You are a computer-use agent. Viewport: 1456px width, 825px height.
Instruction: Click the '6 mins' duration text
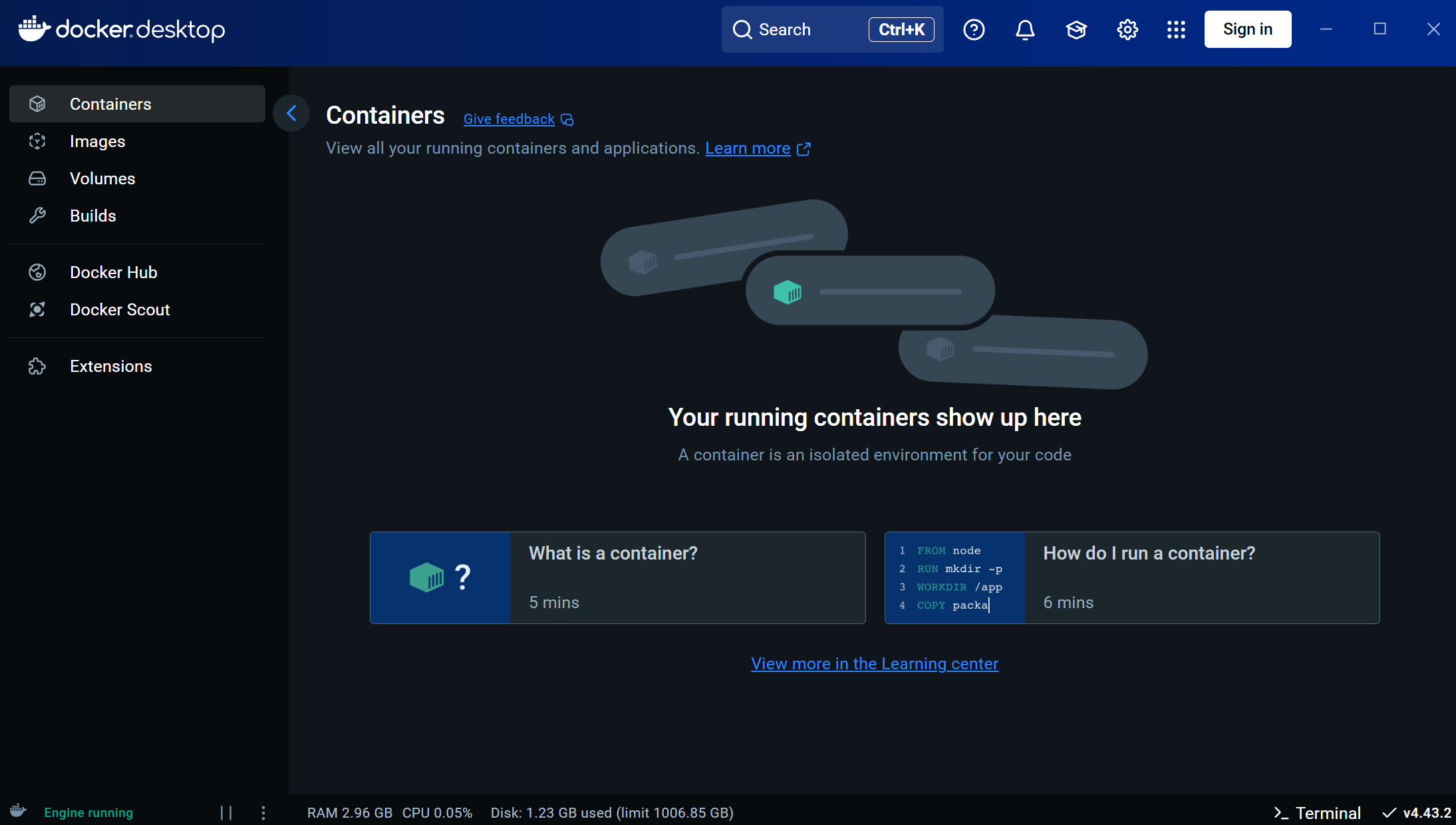pyautogui.click(x=1068, y=603)
